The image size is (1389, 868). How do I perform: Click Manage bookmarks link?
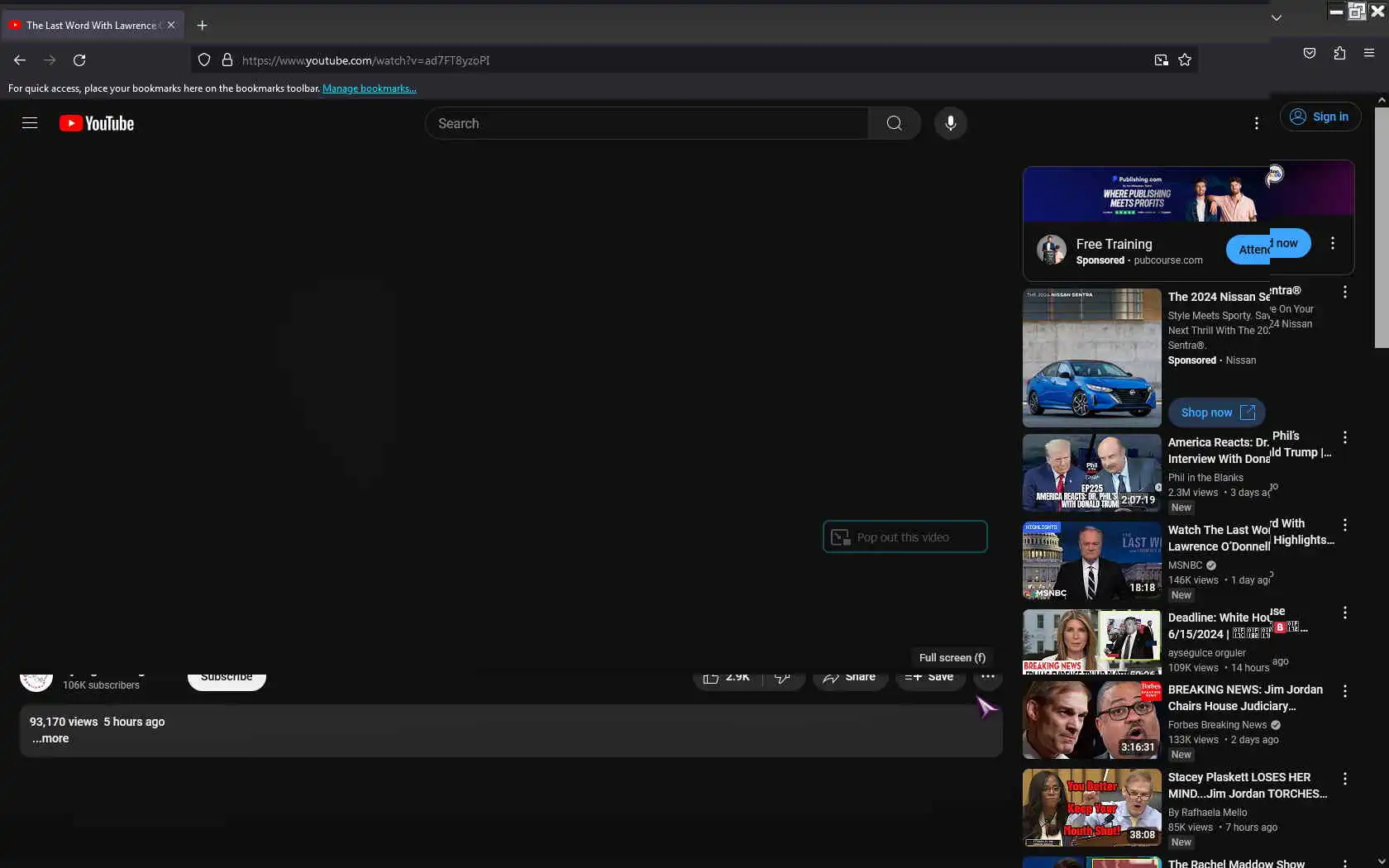click(x=370, y=88)
